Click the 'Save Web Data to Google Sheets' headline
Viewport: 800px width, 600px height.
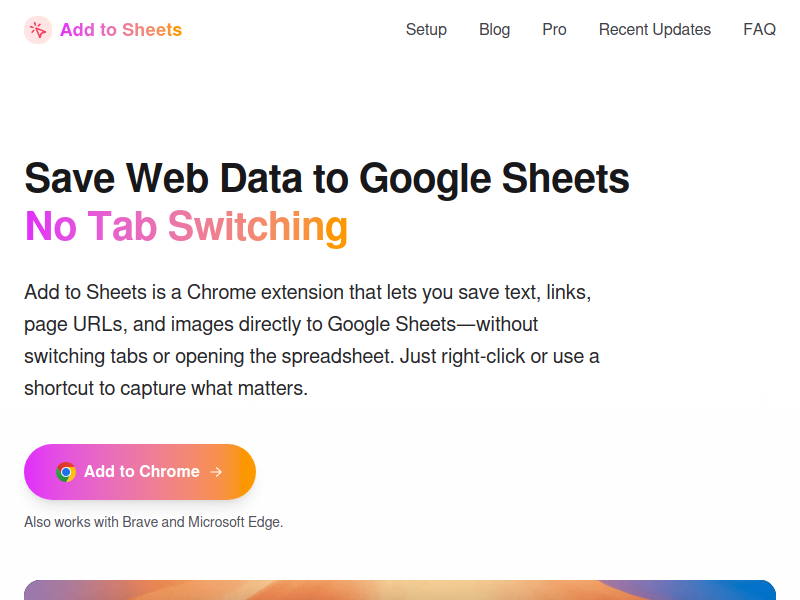(327, 178)
